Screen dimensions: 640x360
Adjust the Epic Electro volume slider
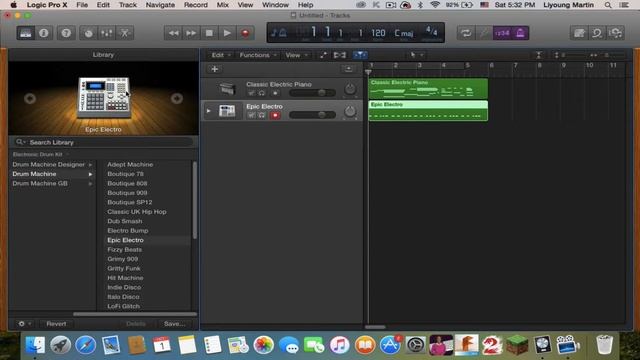point(312,115)
